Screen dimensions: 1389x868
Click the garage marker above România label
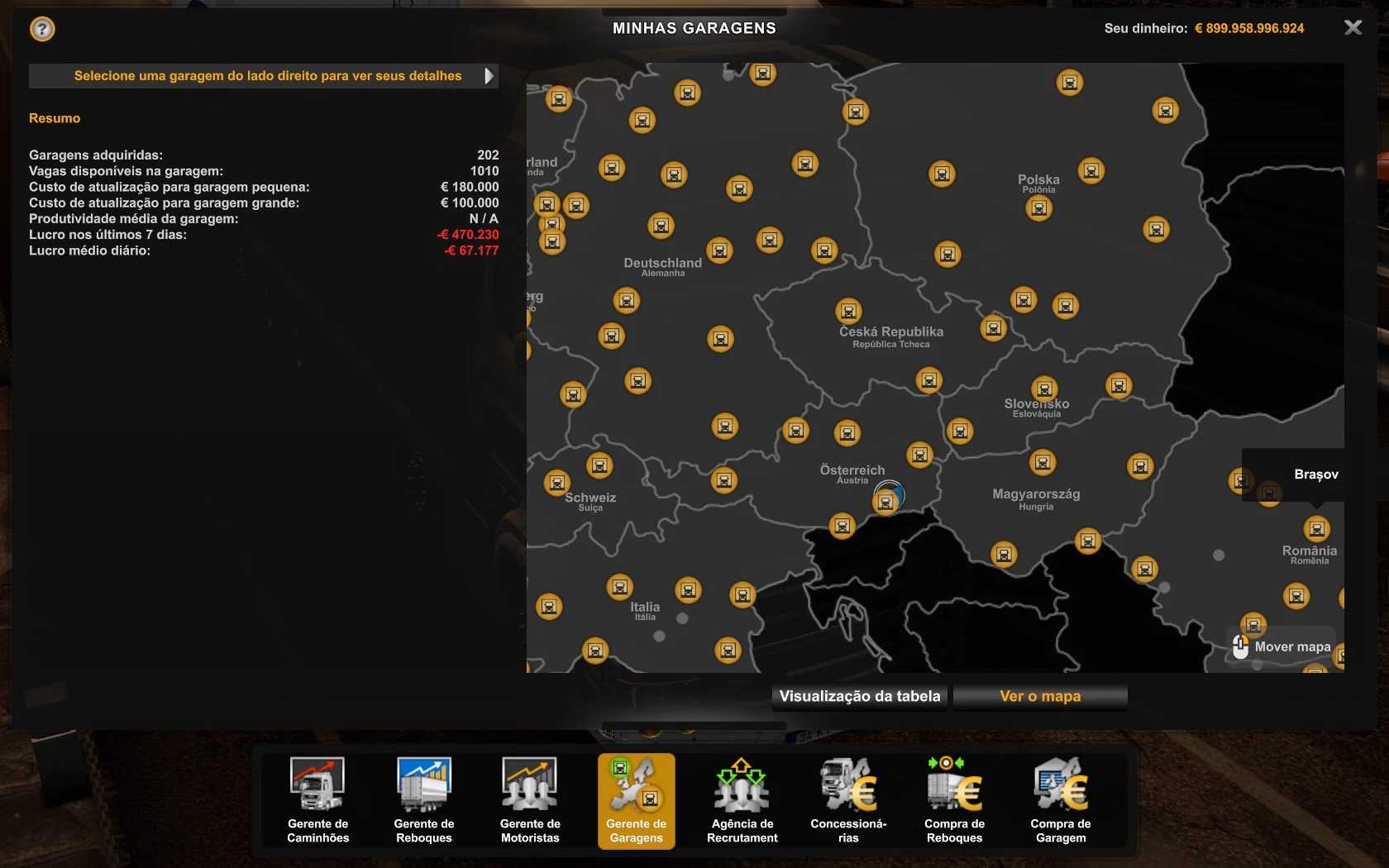1316,528
